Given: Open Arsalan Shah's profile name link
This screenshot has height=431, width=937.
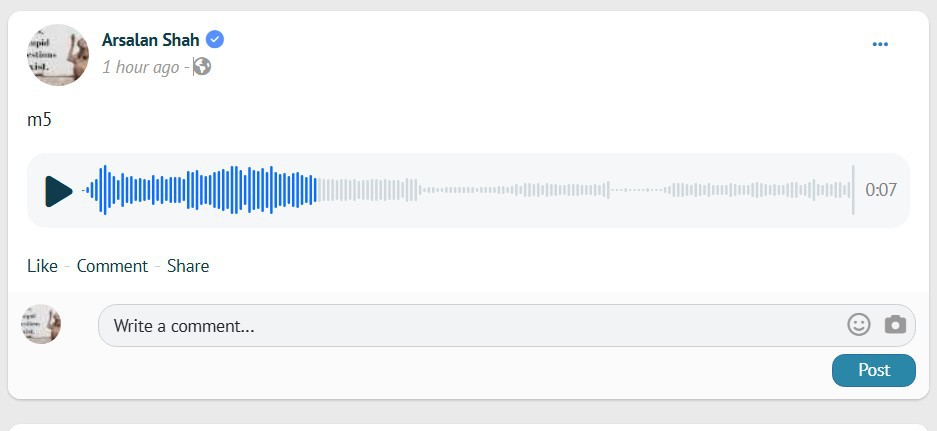Looking at the screenshot, I should click(150, 40).
